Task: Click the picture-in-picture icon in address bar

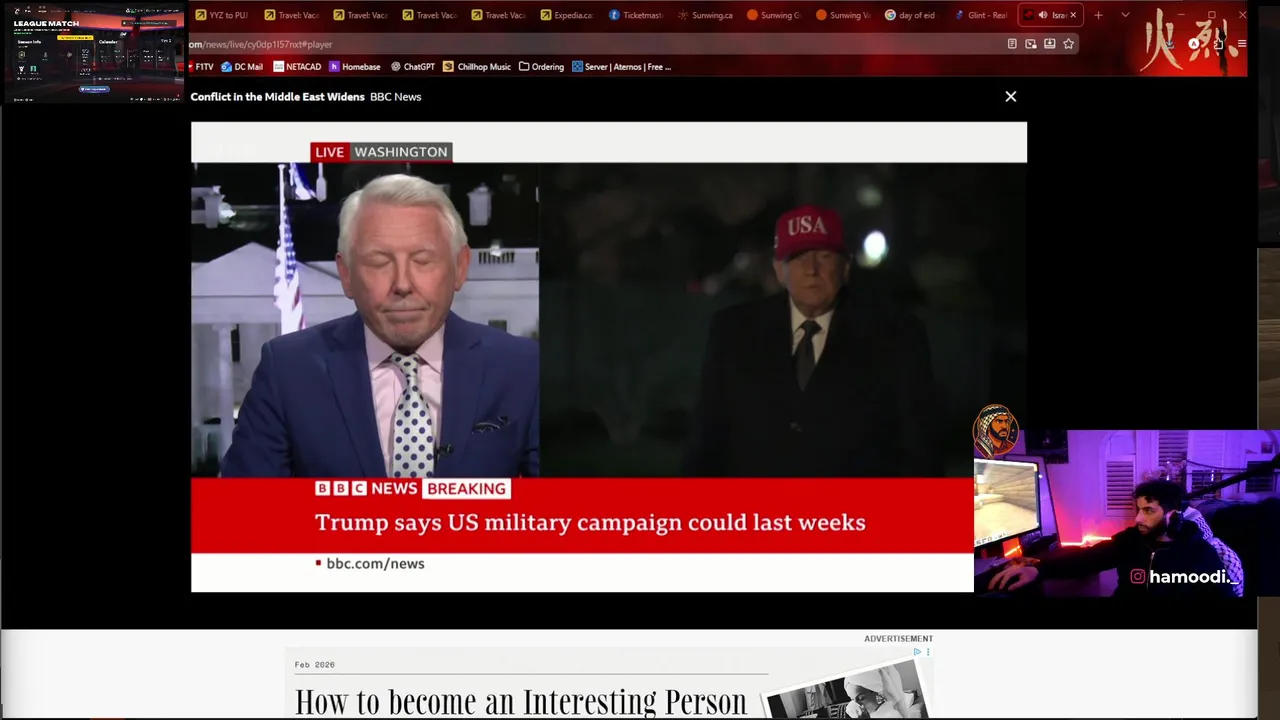Action: pos(1031,44)
